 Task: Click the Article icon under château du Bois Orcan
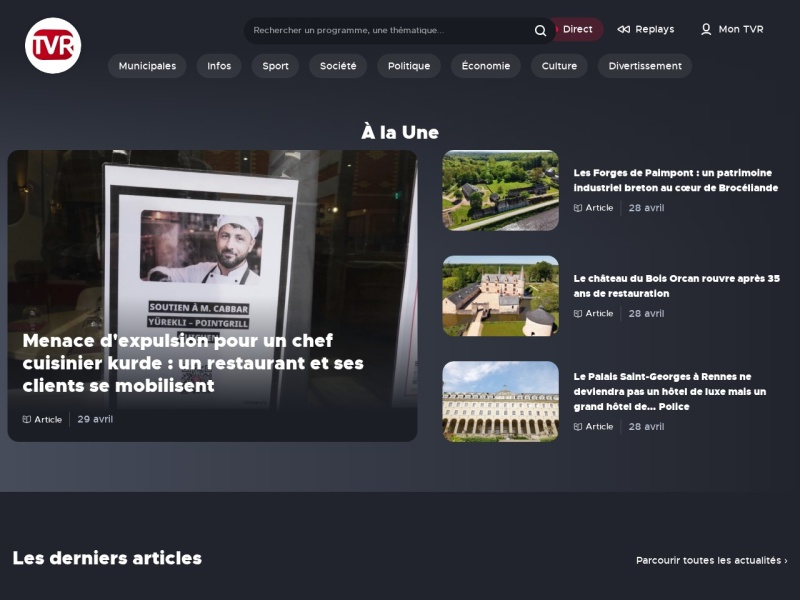[578, 314]
